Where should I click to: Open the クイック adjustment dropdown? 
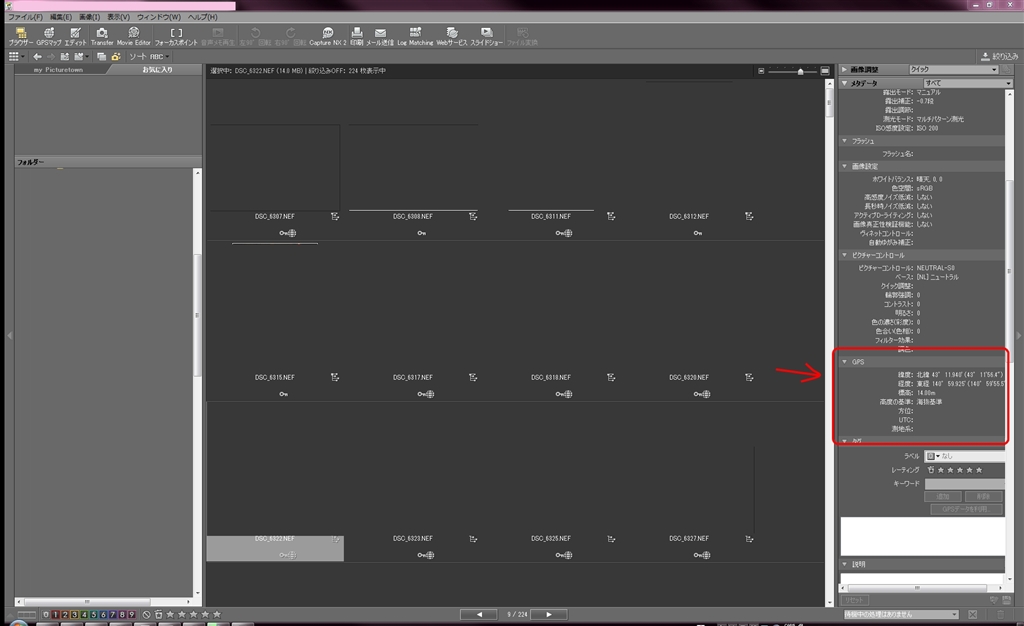point(953,69)
